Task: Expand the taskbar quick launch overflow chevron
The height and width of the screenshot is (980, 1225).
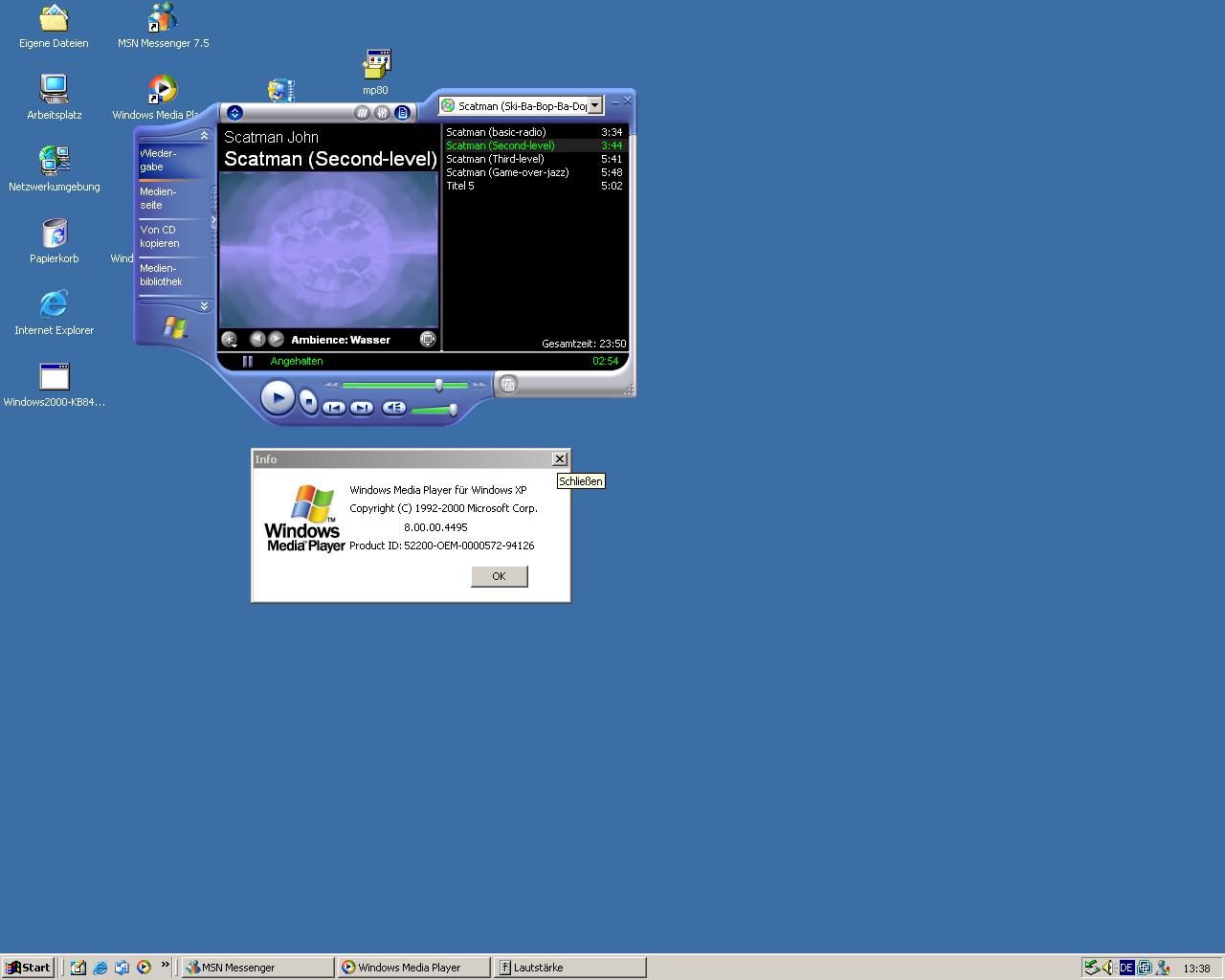Action: pyautogui.click(x=165, y=965)
